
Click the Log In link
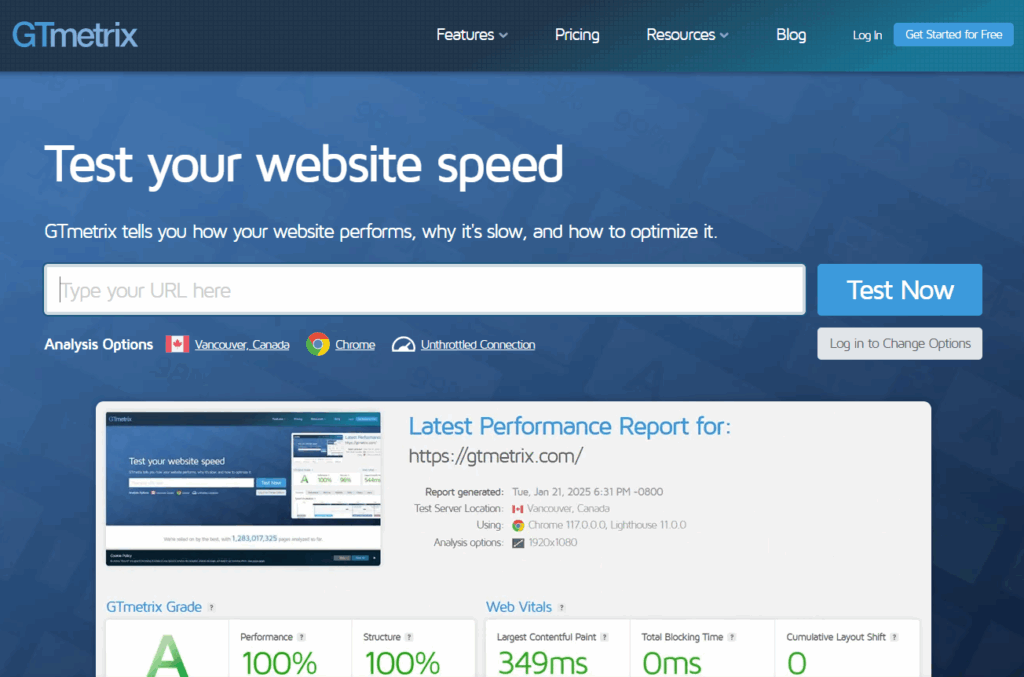[867, 35]
